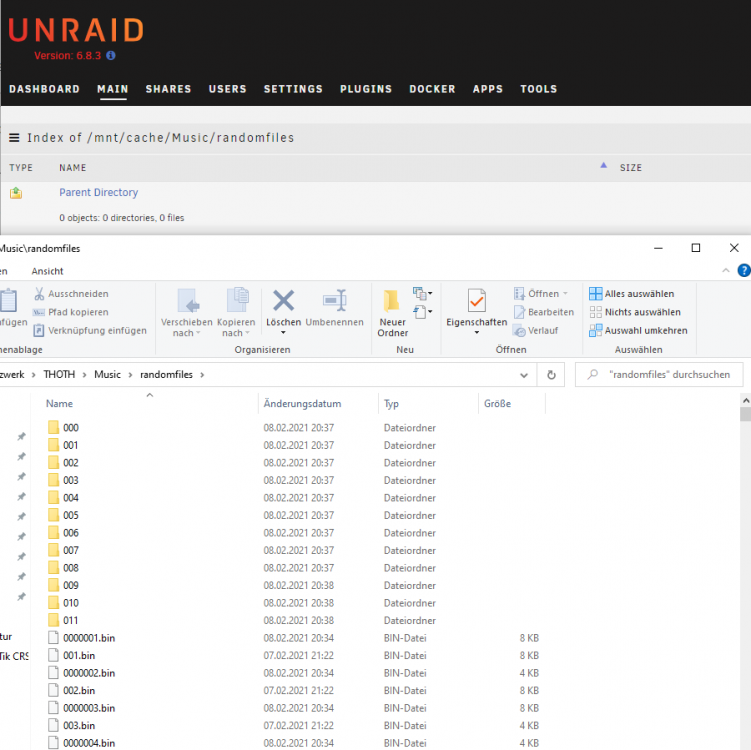Click Verknüpfung einfügen in the ribbon
Screen dimensions: 751x750
90,330
